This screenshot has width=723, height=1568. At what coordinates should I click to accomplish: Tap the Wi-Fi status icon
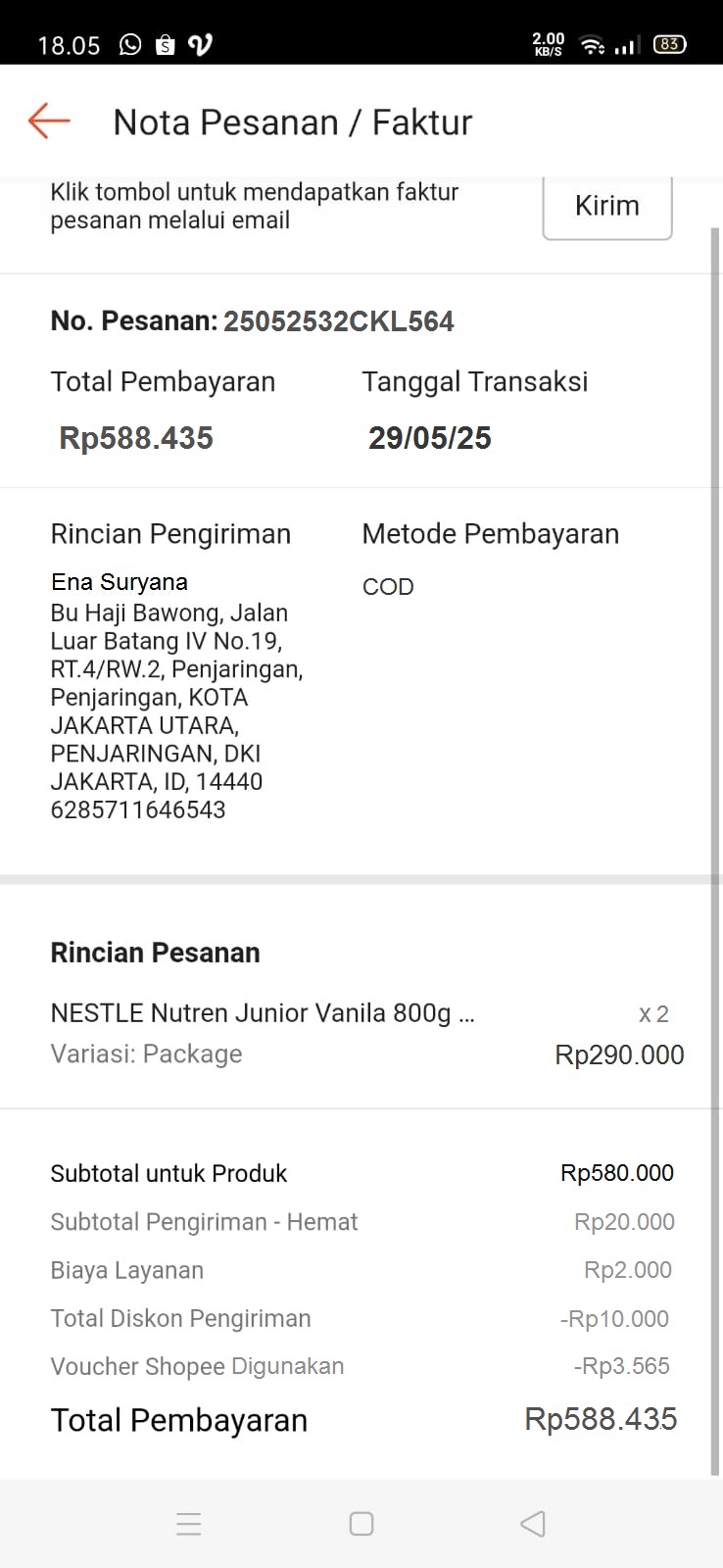tap(592, 44)
